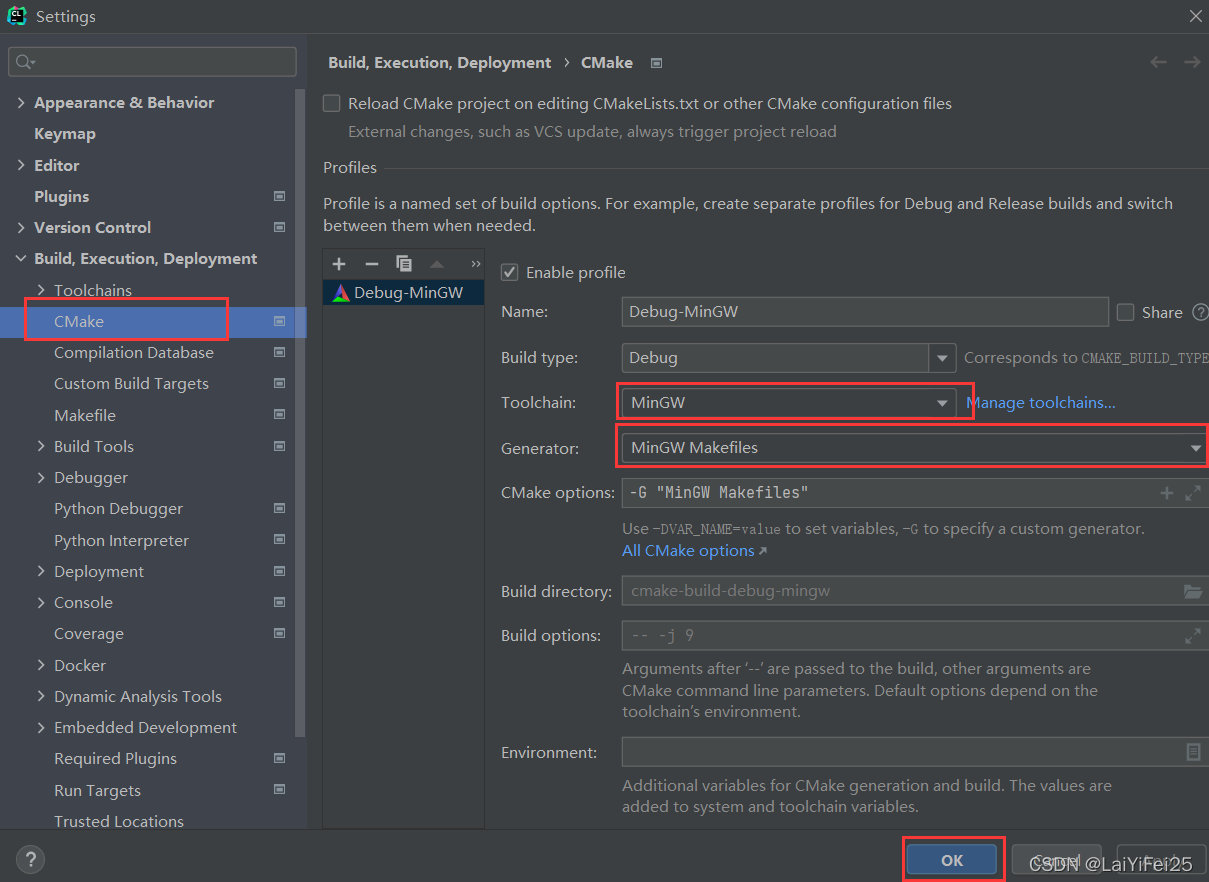Open Required Plugins page

point(115,758)
